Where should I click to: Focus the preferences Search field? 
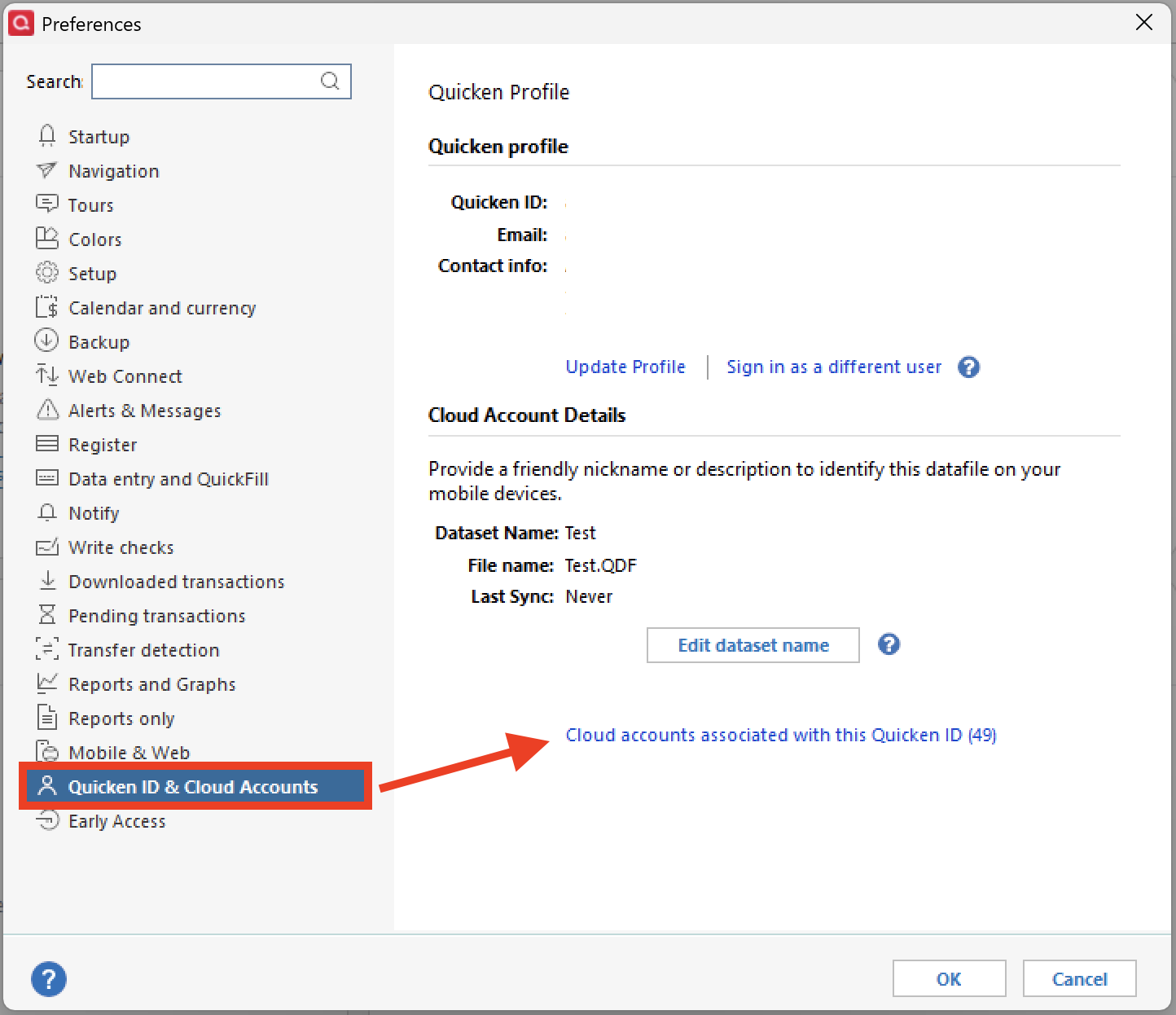tap(222, 81)
